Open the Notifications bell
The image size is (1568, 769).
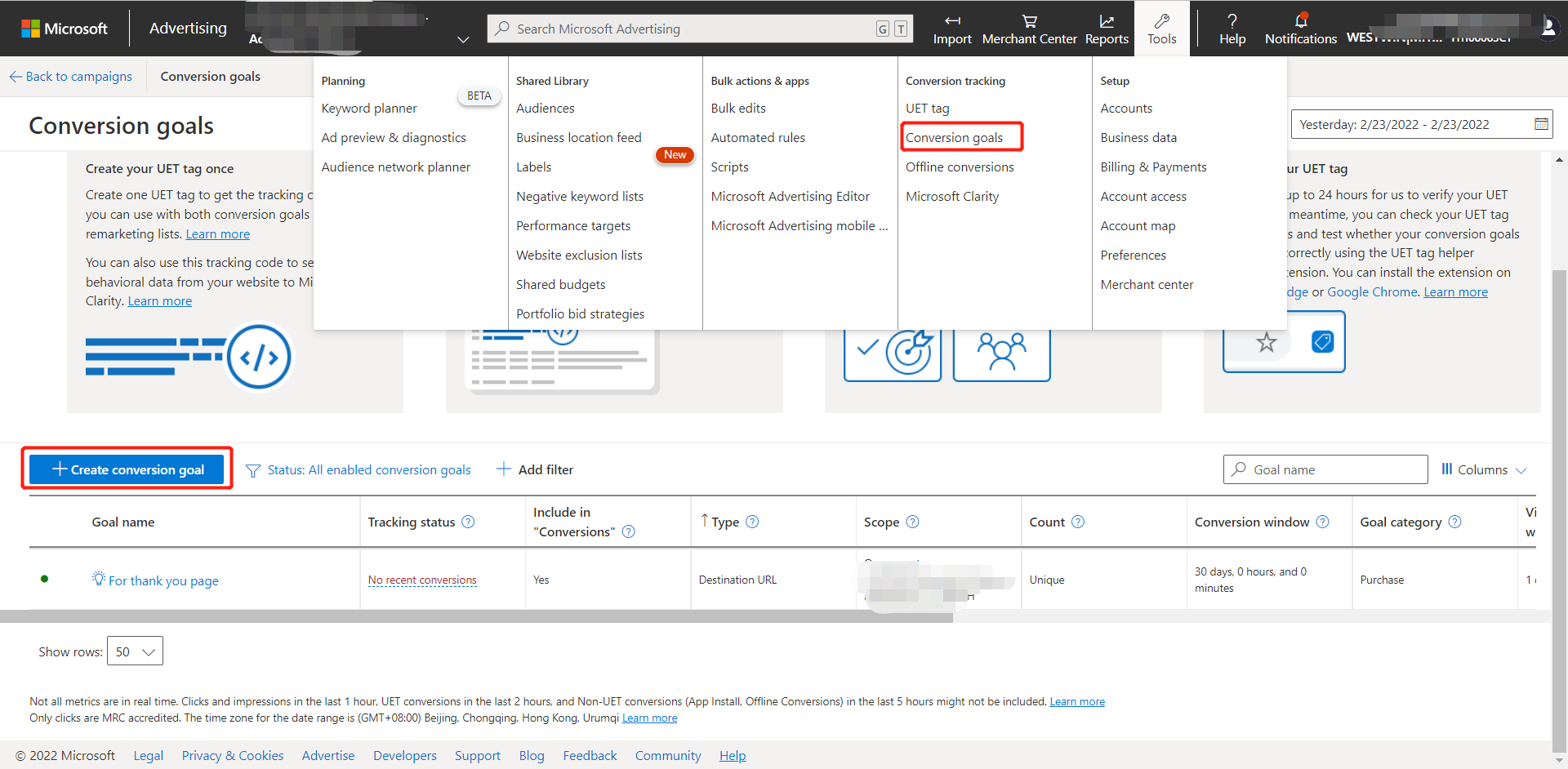(x=1301, y=20)
